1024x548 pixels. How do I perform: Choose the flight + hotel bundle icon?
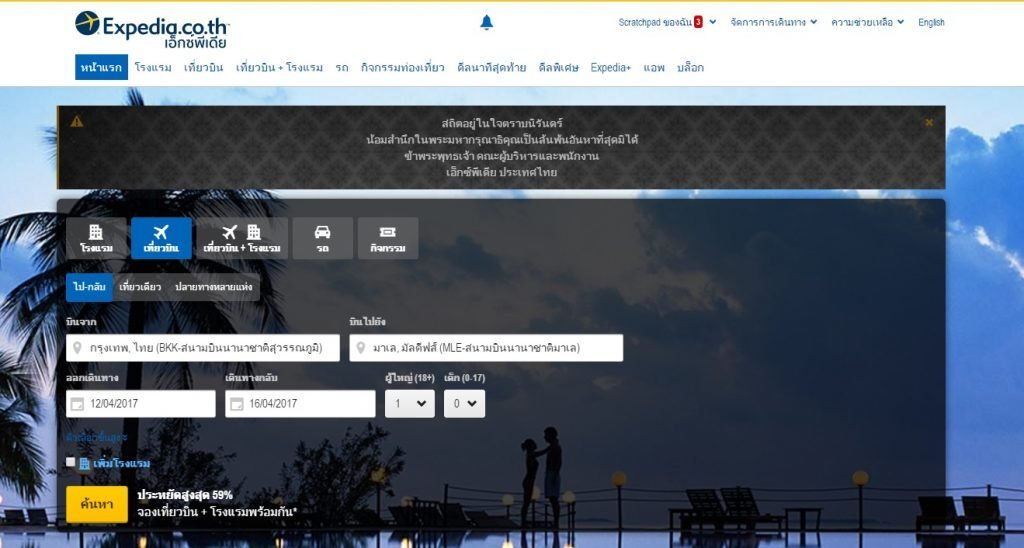(x=241, y=238)
